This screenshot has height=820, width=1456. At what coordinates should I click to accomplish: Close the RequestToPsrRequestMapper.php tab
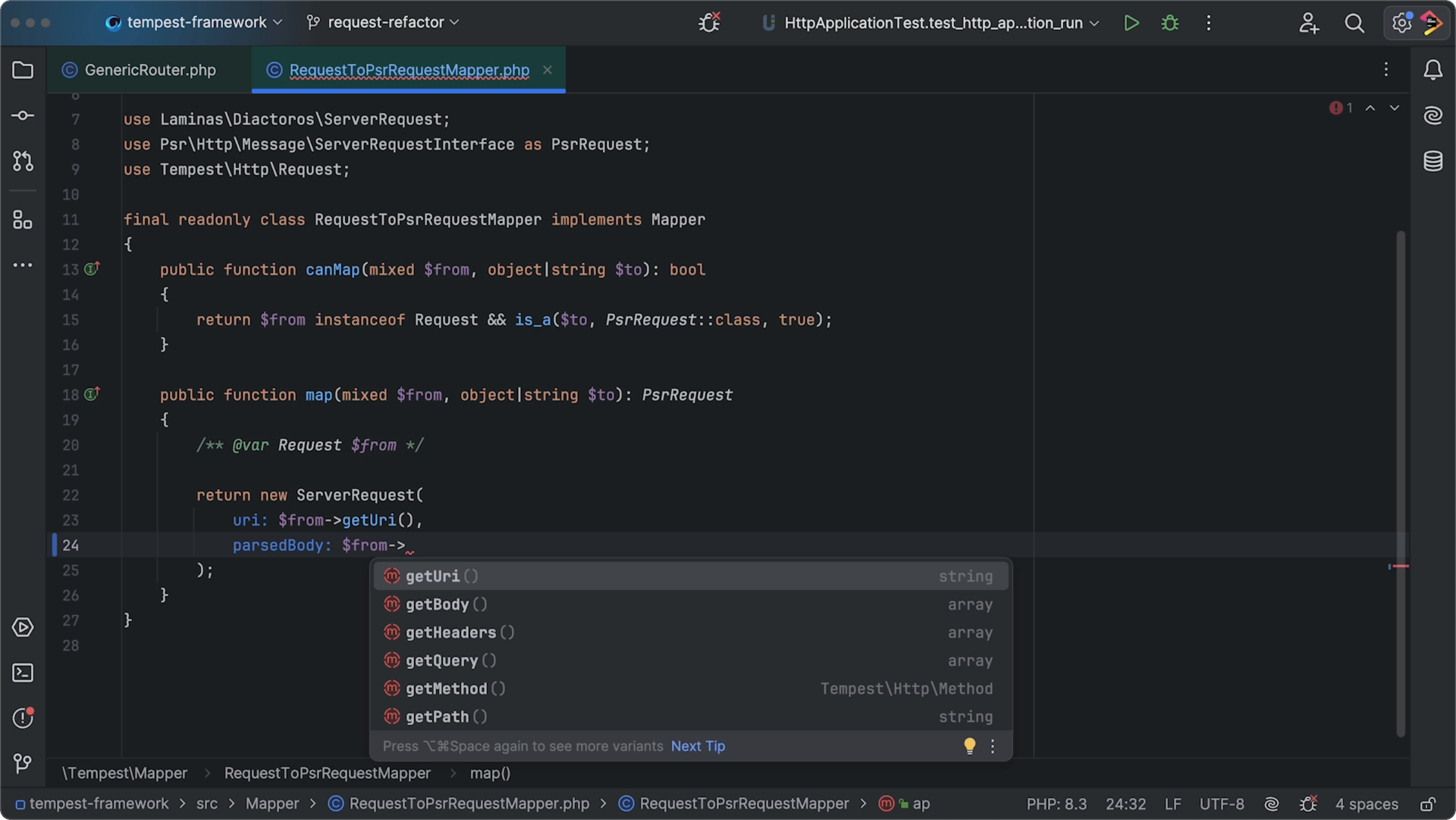coord(547,70)
